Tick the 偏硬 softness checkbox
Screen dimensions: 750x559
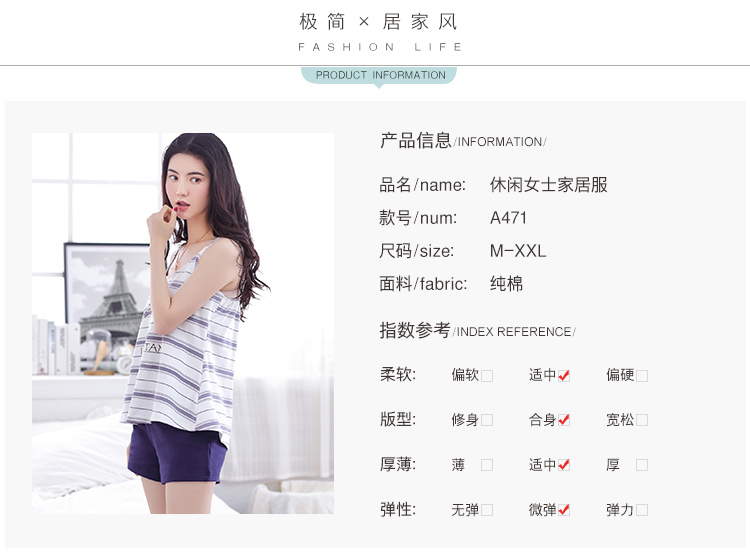click(642, 376)
